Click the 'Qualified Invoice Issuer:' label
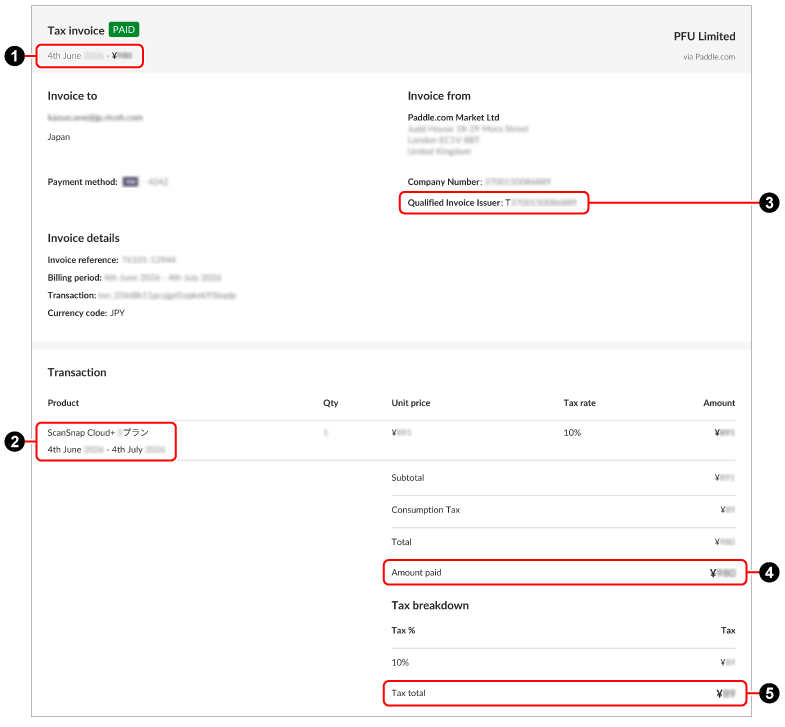This screenshot has height=727, width=785. [x=455, y=203]
